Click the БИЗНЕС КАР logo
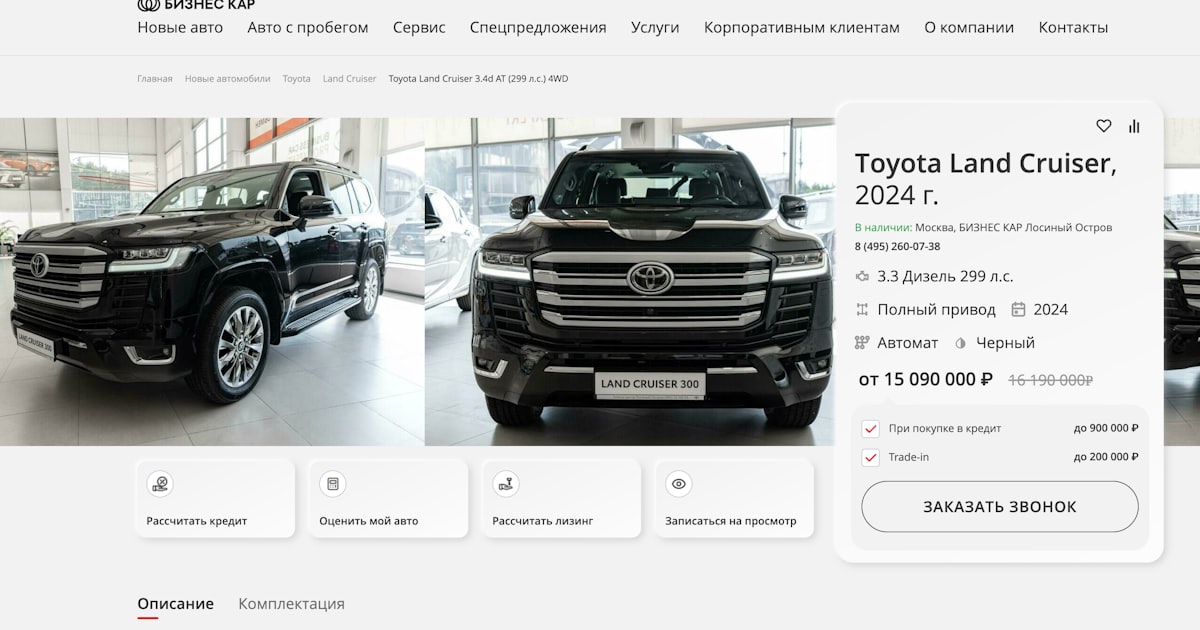1200x630 pixels. (196, 5)
